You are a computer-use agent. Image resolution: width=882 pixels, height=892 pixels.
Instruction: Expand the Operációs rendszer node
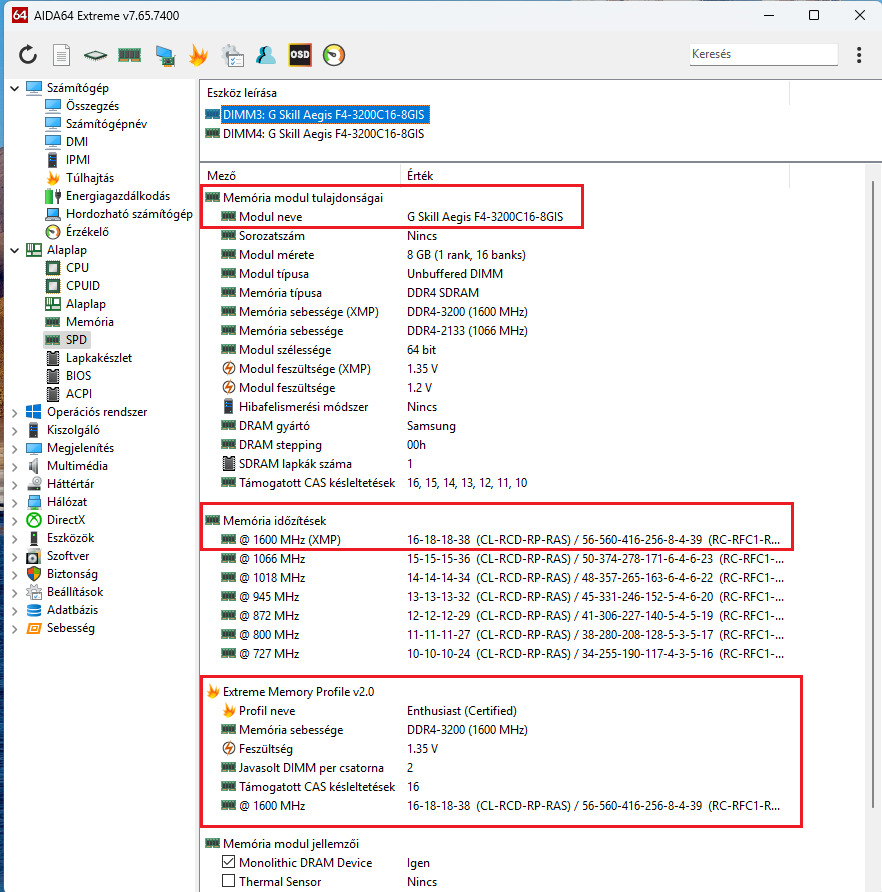(15, 412)
